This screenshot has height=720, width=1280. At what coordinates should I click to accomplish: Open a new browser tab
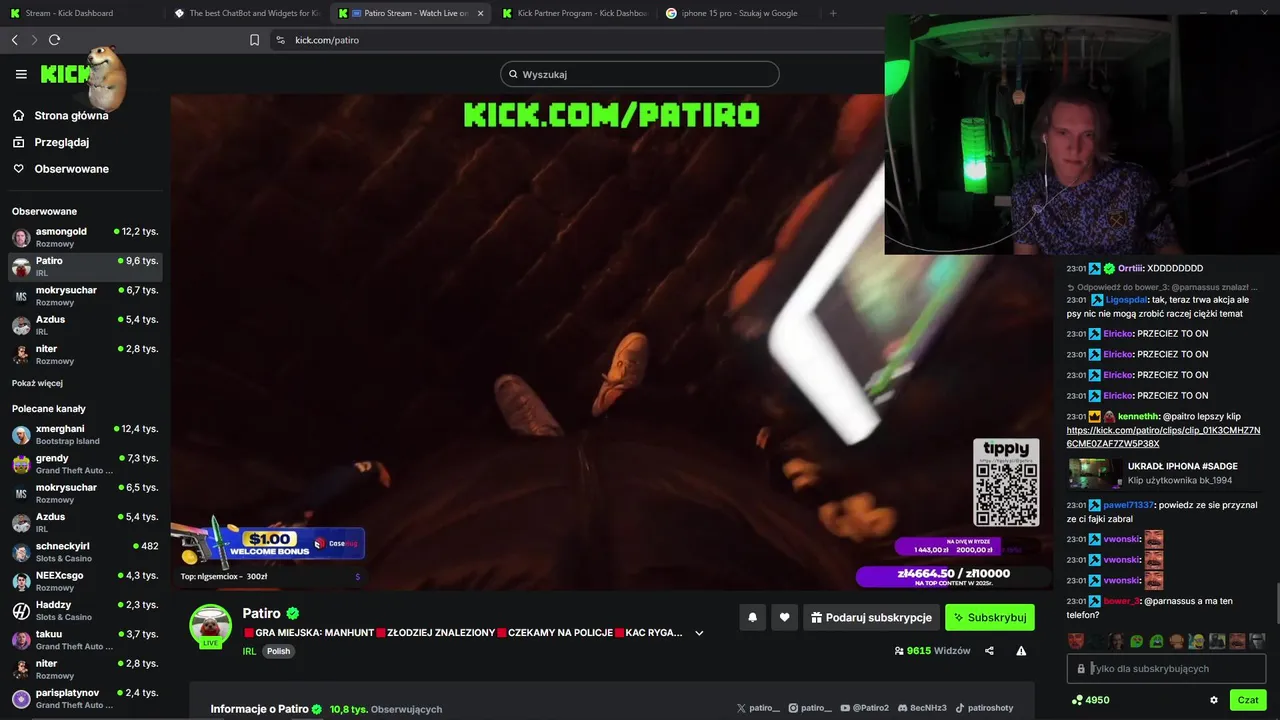pyautogui.click(x=833, y=13)
